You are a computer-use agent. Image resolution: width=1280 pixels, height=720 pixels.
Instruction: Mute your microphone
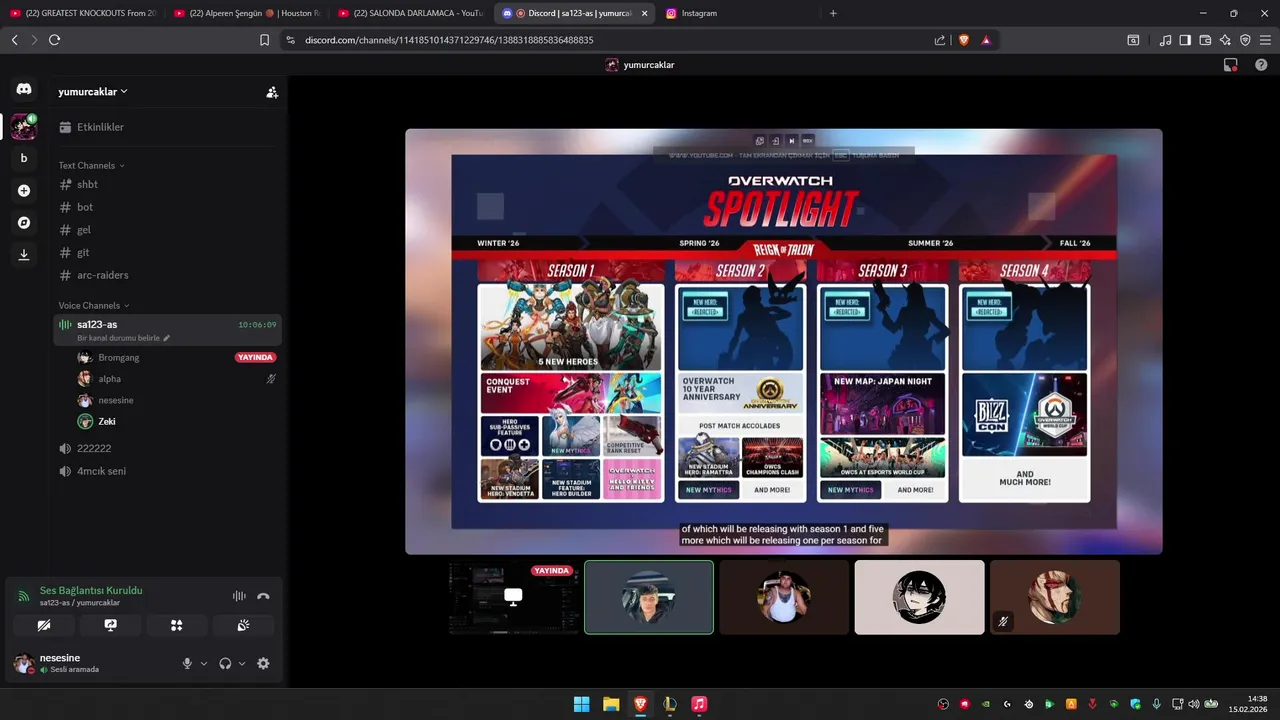pos(187,663)
